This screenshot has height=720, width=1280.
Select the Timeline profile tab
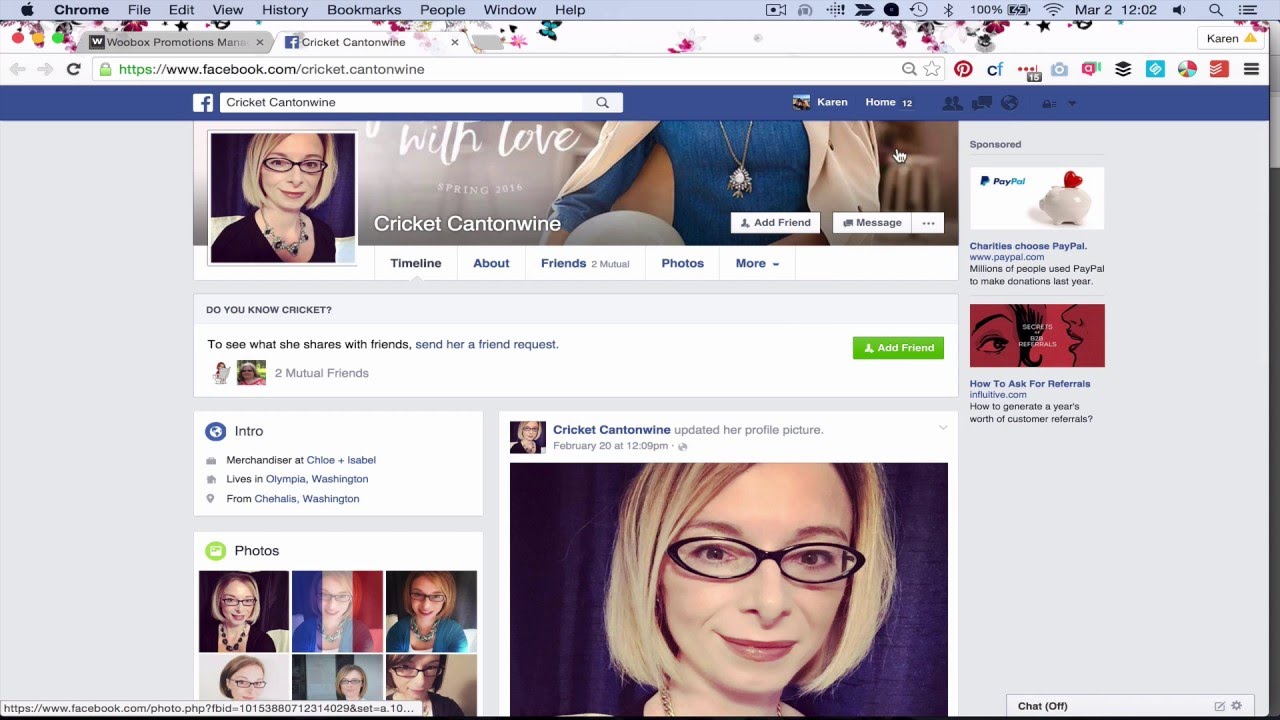point(416,263)
